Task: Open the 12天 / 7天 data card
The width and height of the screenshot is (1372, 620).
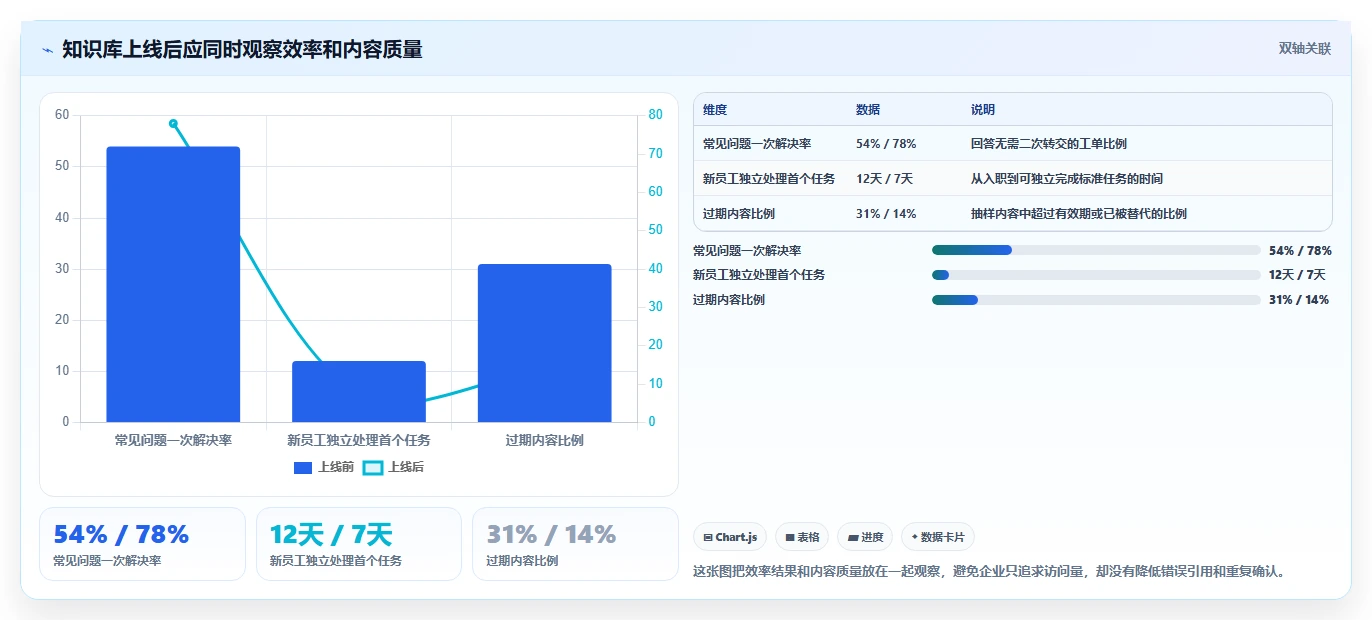Action: click(x=359, y=544)
